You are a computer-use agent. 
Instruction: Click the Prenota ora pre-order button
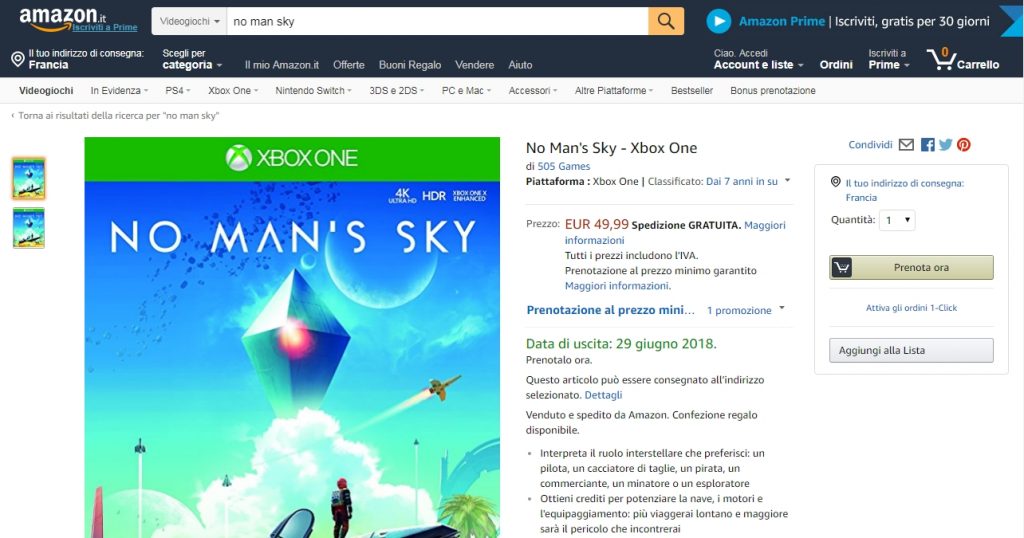(911, 268)
